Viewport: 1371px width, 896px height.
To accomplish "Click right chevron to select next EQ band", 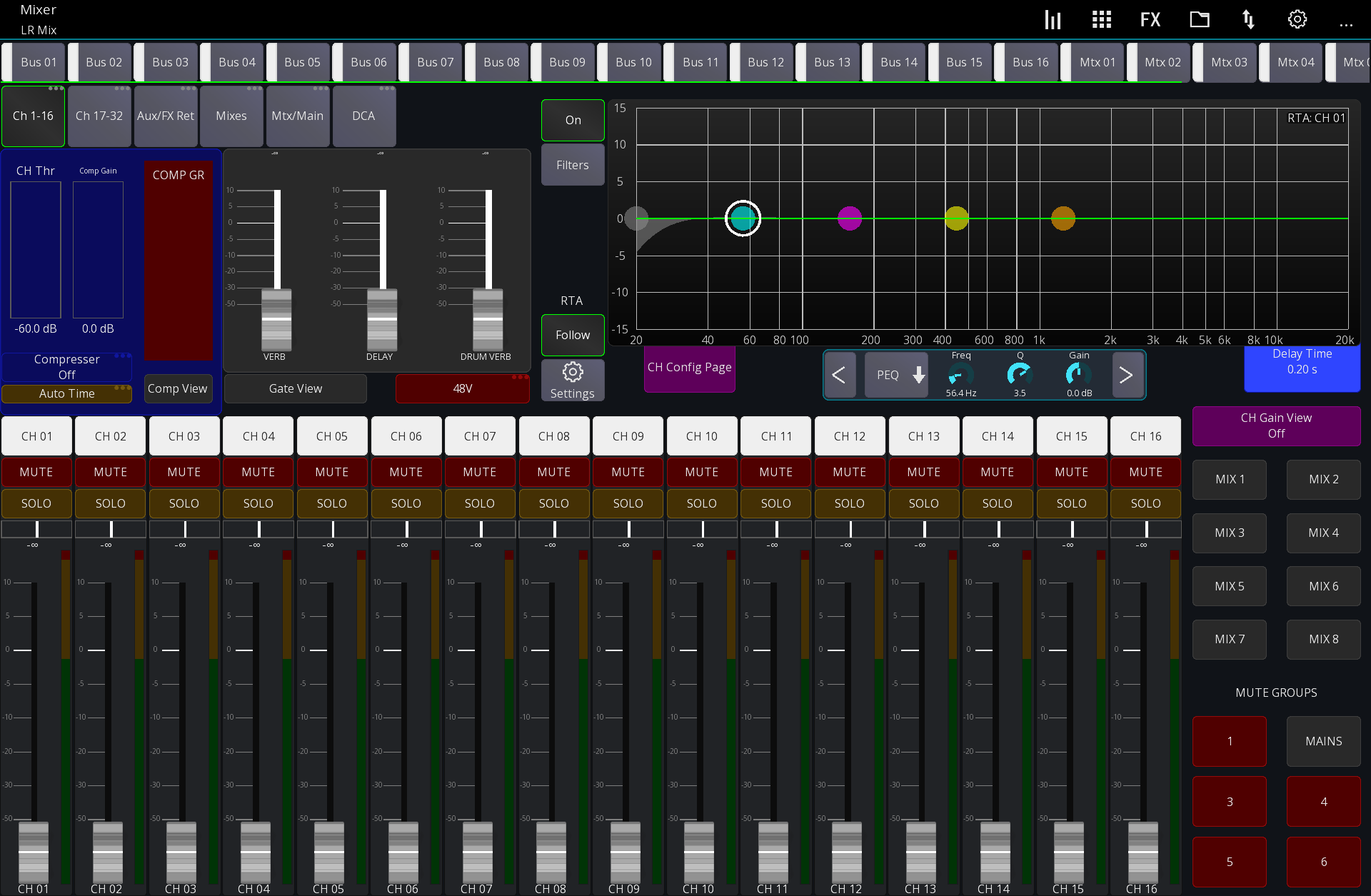I will (1126, 374).
